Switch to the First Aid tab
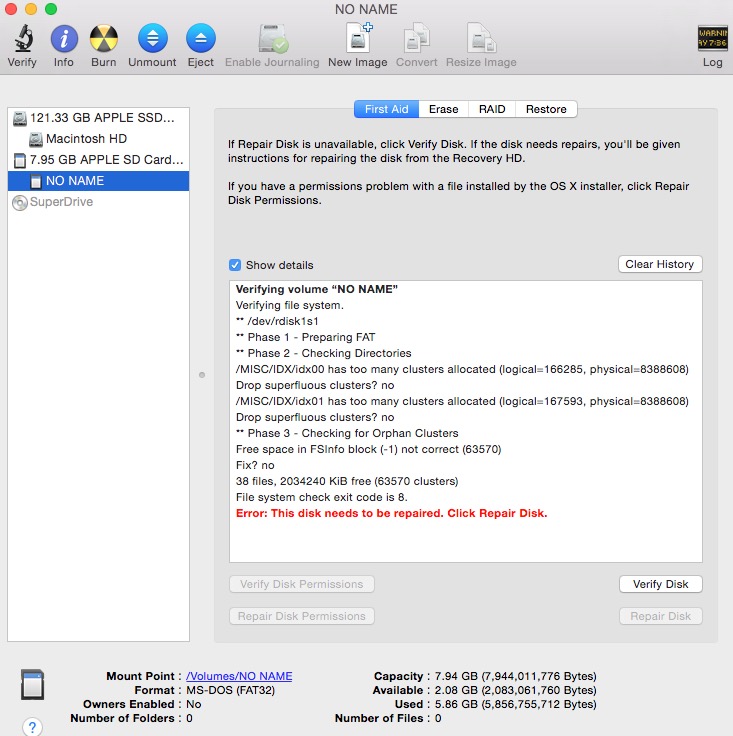This screenshot has width=733, height=736. pyautogui.click(x=386, y=109)
